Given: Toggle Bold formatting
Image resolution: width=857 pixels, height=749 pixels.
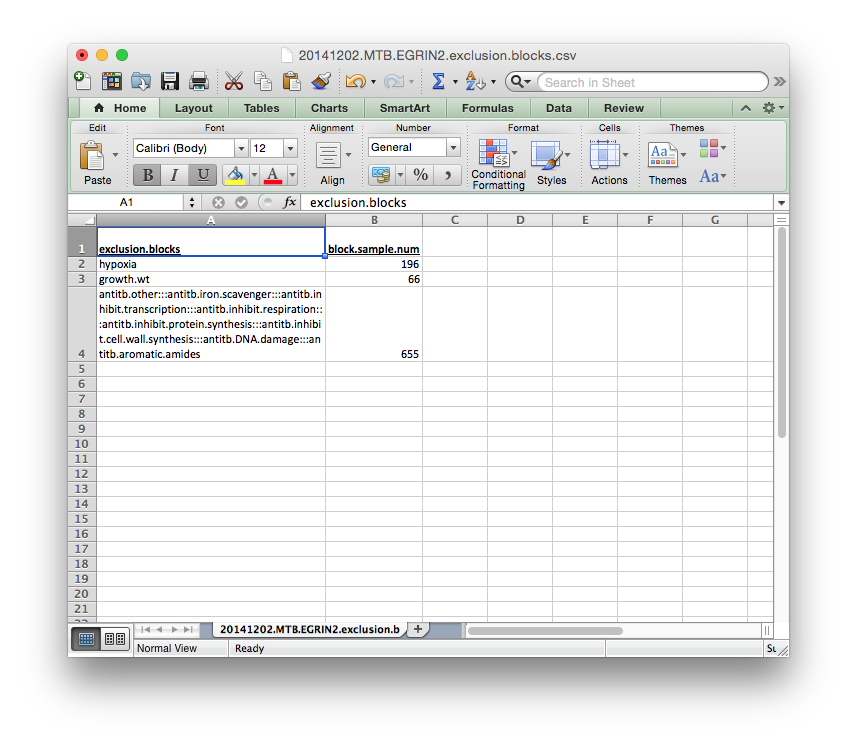Looking at the screenshot, I should coord(147,175).
